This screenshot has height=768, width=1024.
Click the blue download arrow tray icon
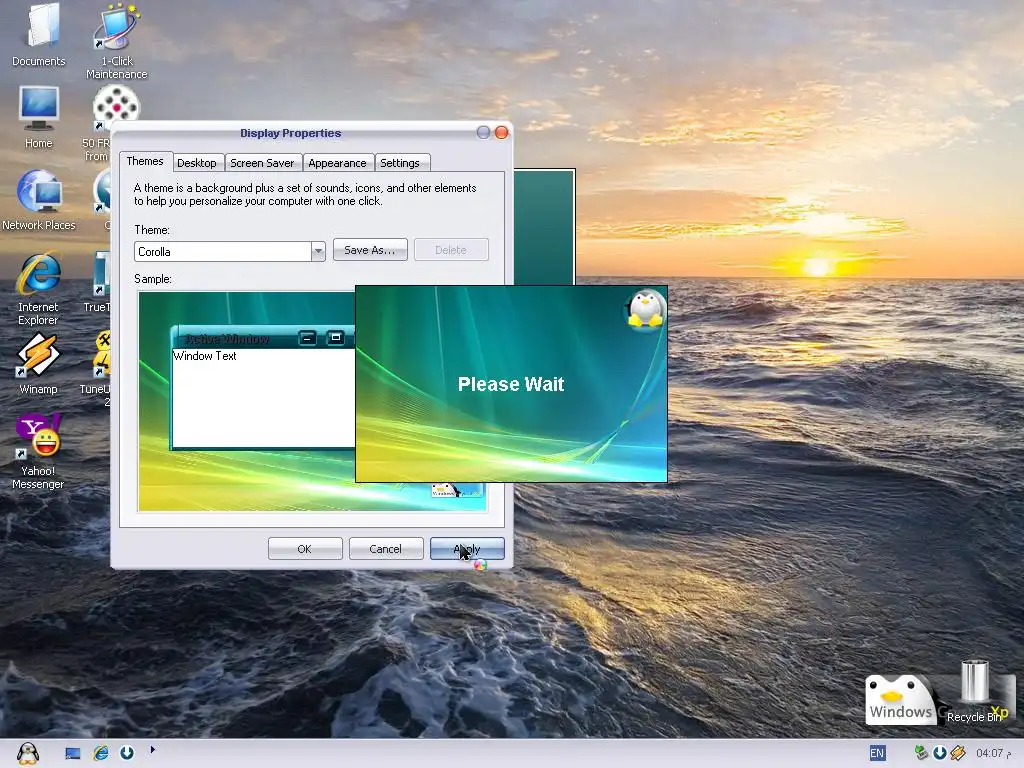click(x=940, y=754)
